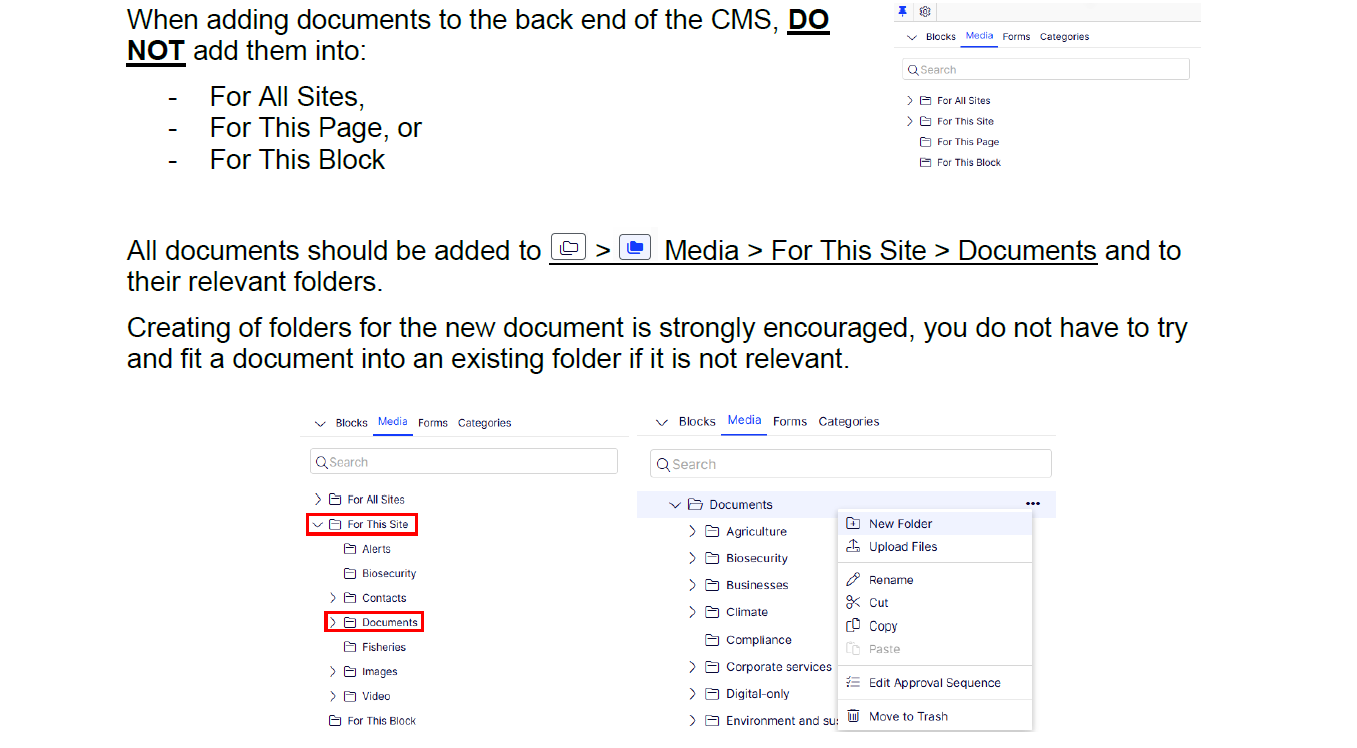This screenshot has height=748, width=1357.
Task: Click the Agriculture folder icon
Action: [712, 531]
